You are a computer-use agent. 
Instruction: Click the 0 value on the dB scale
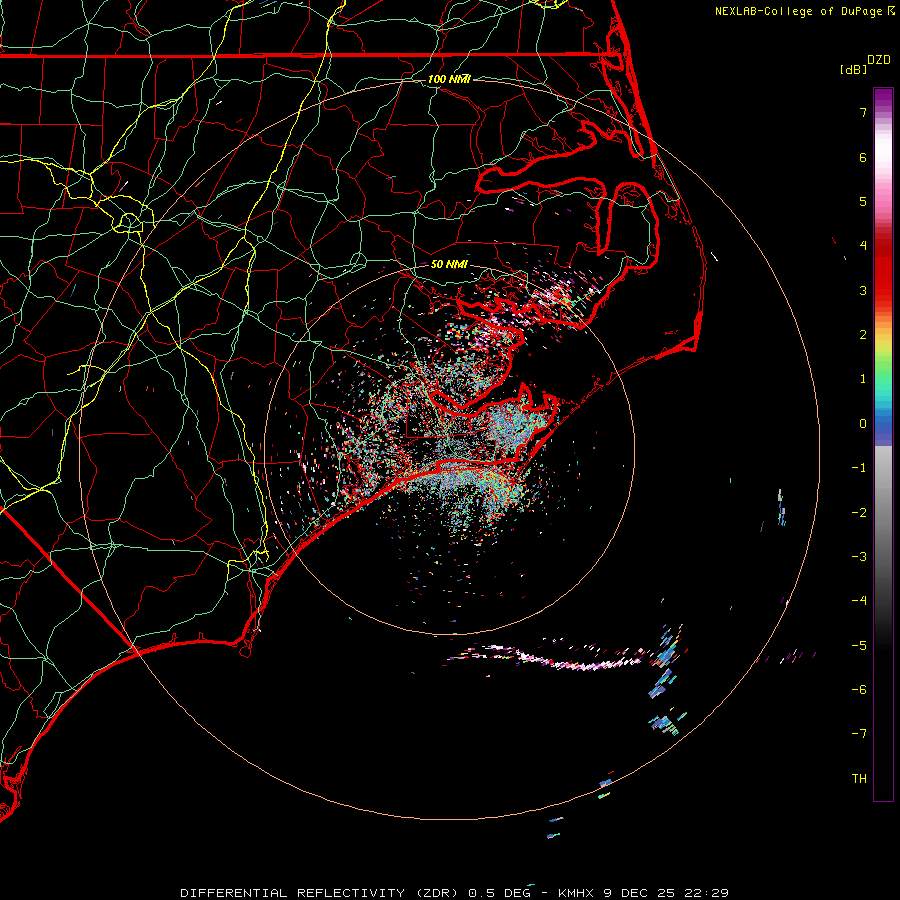863,424
